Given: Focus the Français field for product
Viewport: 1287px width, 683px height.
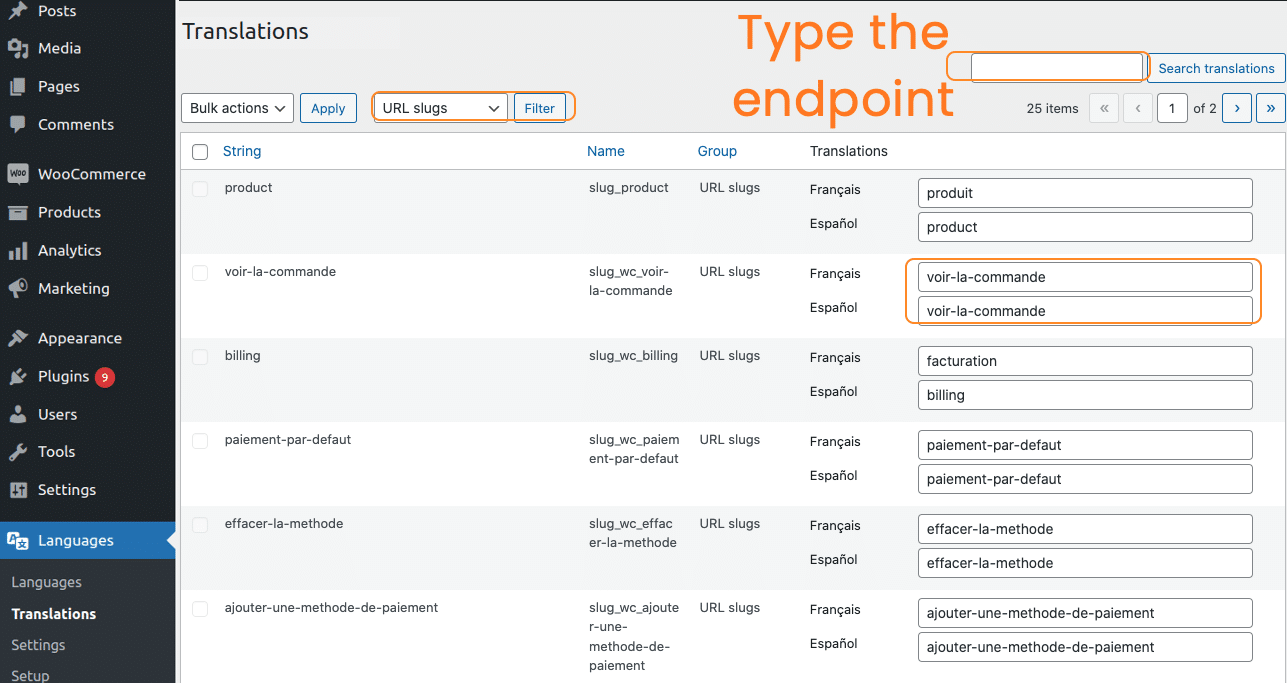Looking at the screenshot, I should click(x=1085, y=193).
